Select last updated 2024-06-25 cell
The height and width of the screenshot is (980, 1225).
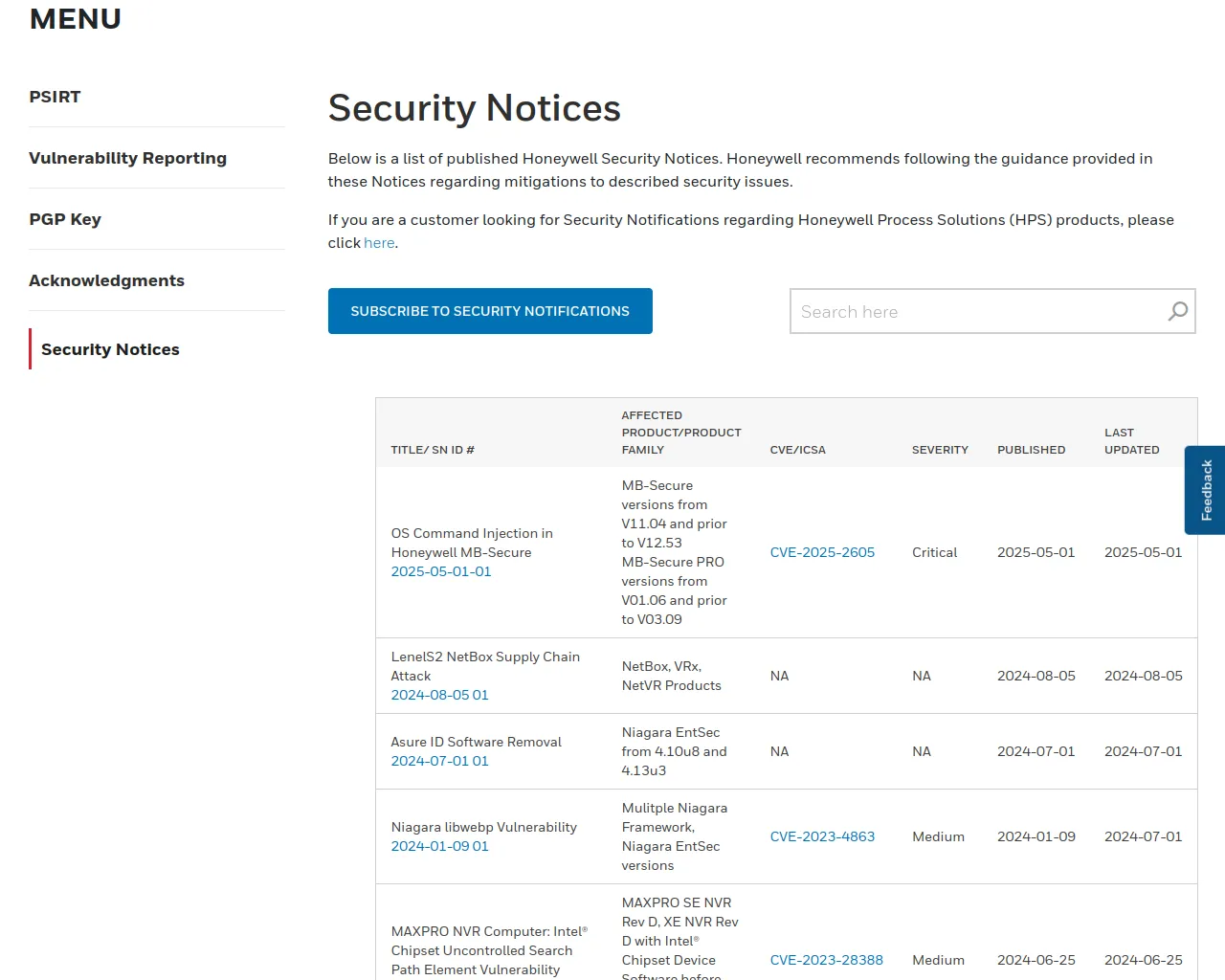[x=1143, y=960]
